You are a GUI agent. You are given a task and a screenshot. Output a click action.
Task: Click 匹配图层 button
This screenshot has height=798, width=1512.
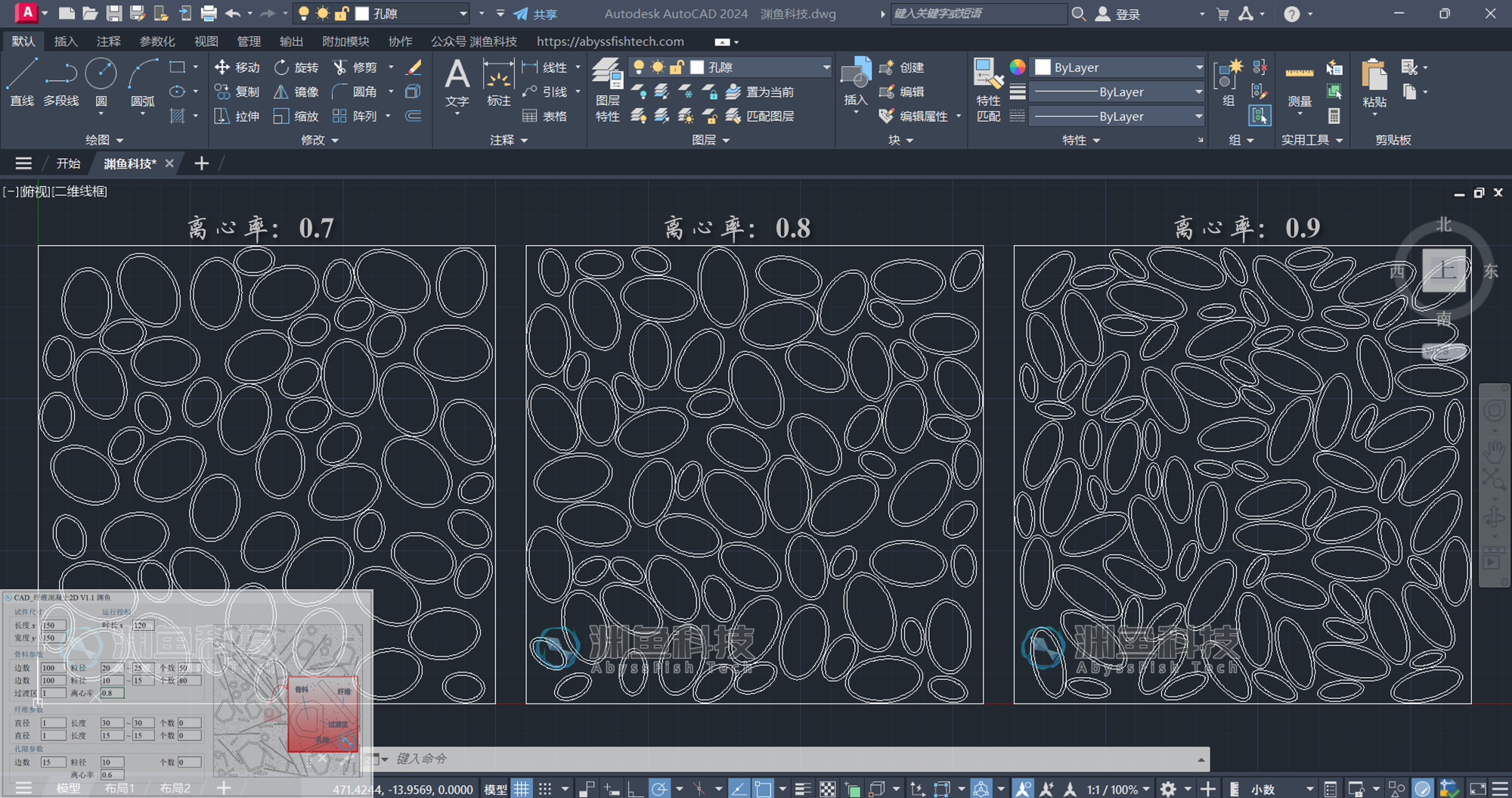[x=760, y=116]
